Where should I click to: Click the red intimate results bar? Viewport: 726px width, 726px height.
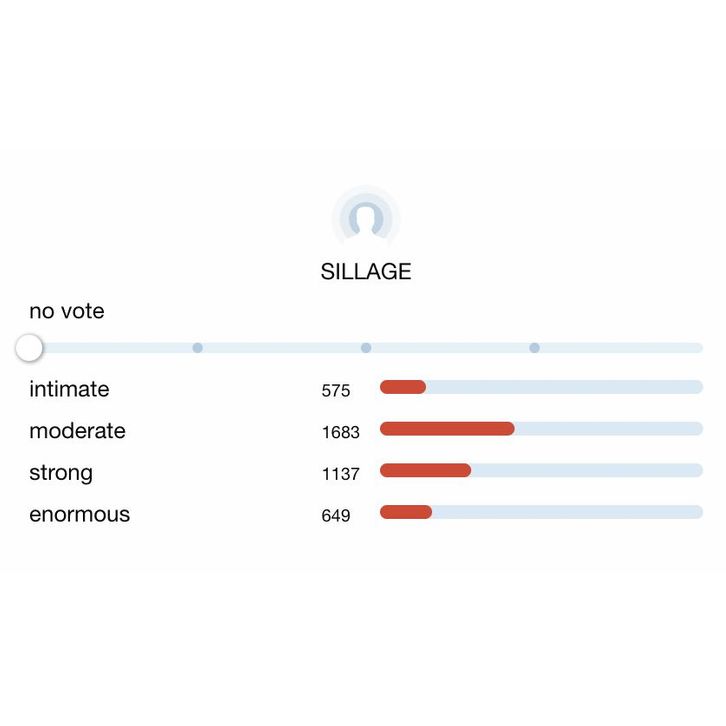403,387
